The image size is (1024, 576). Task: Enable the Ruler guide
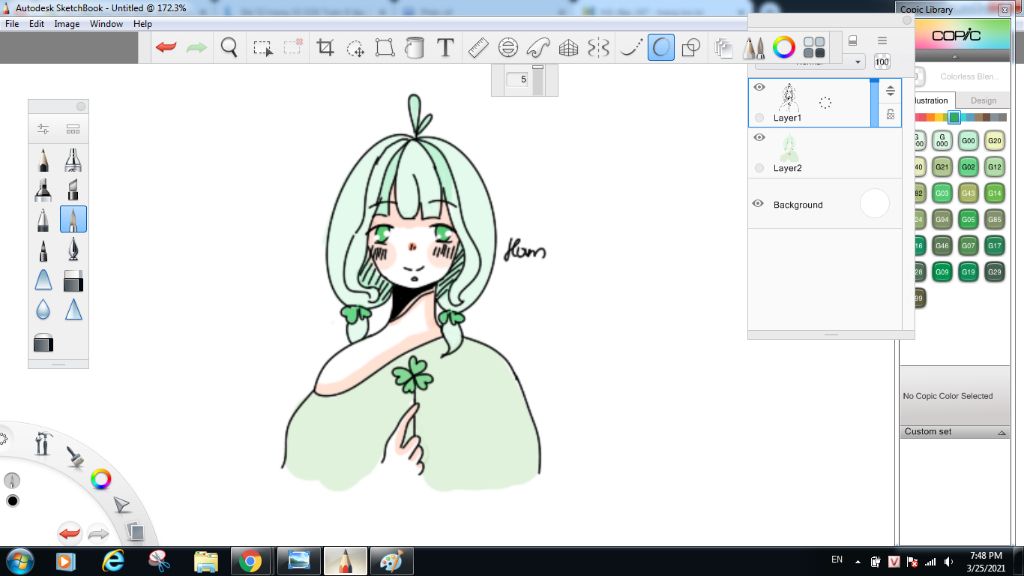tap(478, 47)
